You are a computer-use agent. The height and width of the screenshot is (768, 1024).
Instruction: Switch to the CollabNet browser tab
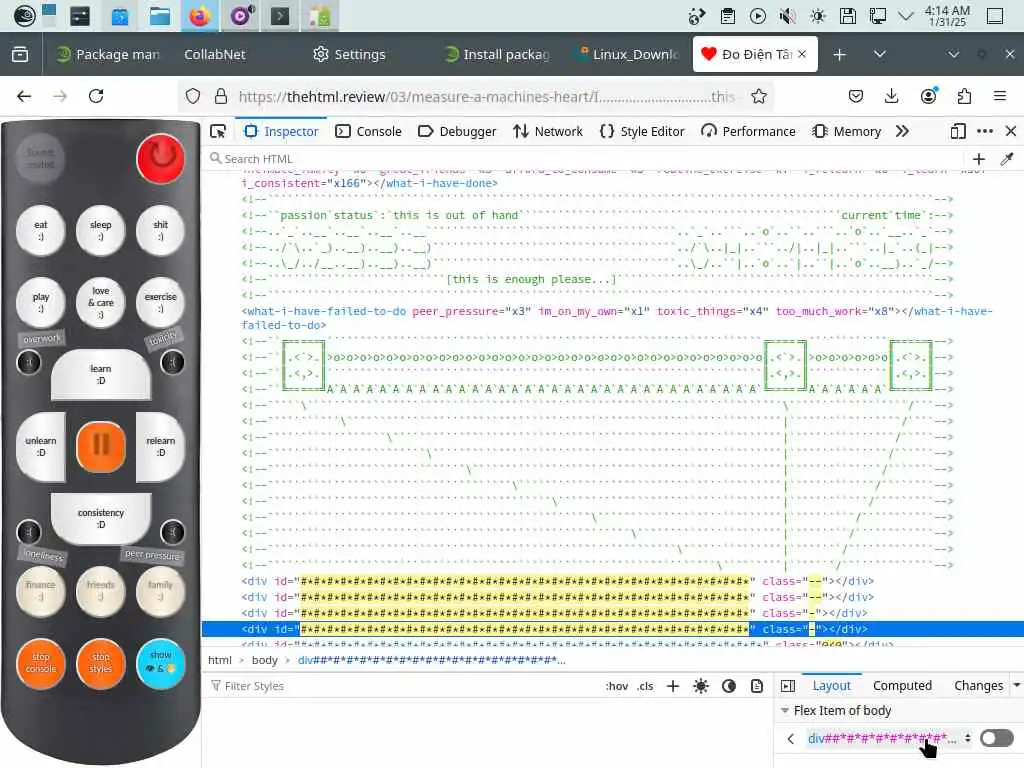215,54
